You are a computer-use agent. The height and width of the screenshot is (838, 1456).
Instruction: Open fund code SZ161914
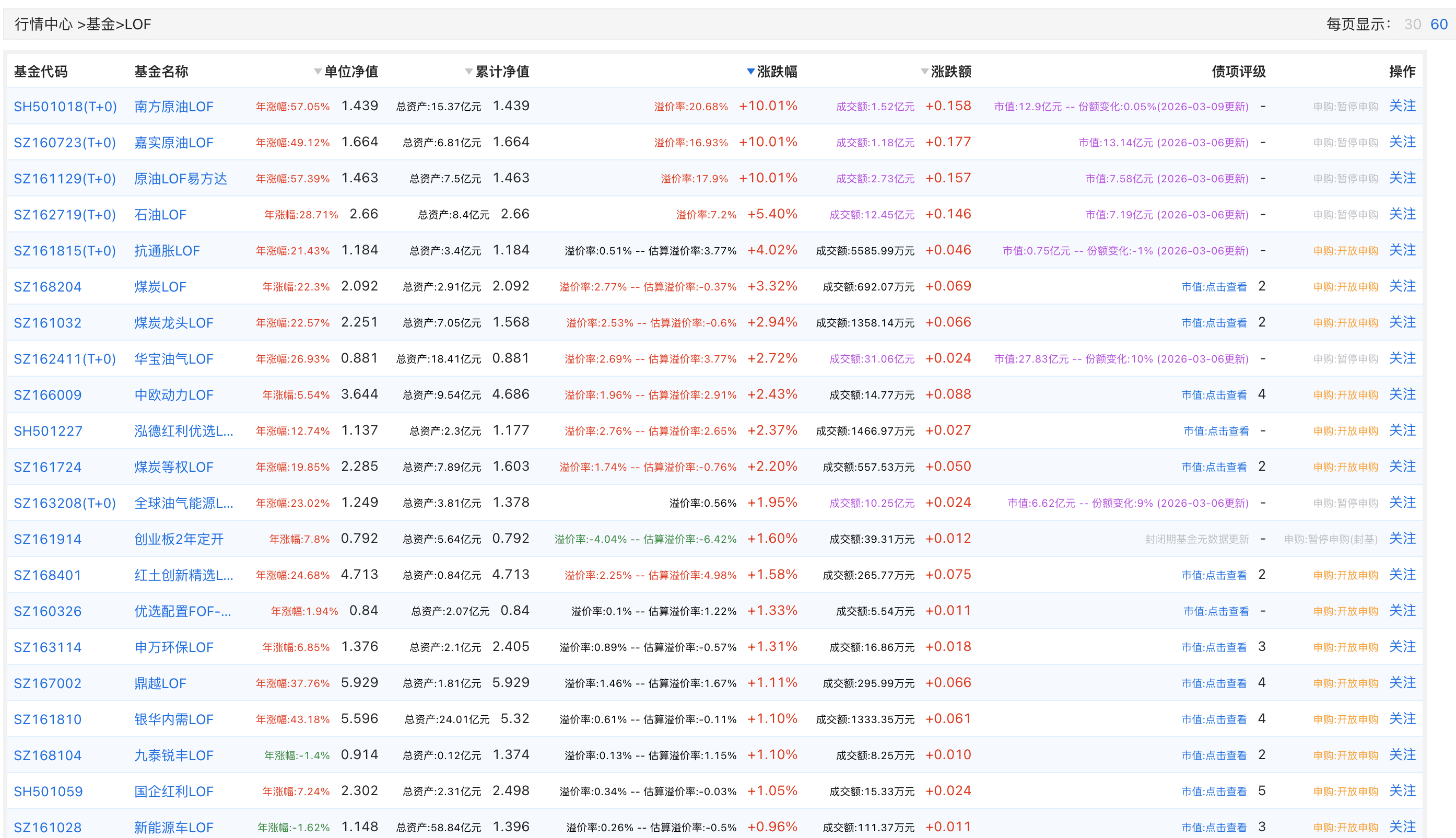(x=47, y=539)
